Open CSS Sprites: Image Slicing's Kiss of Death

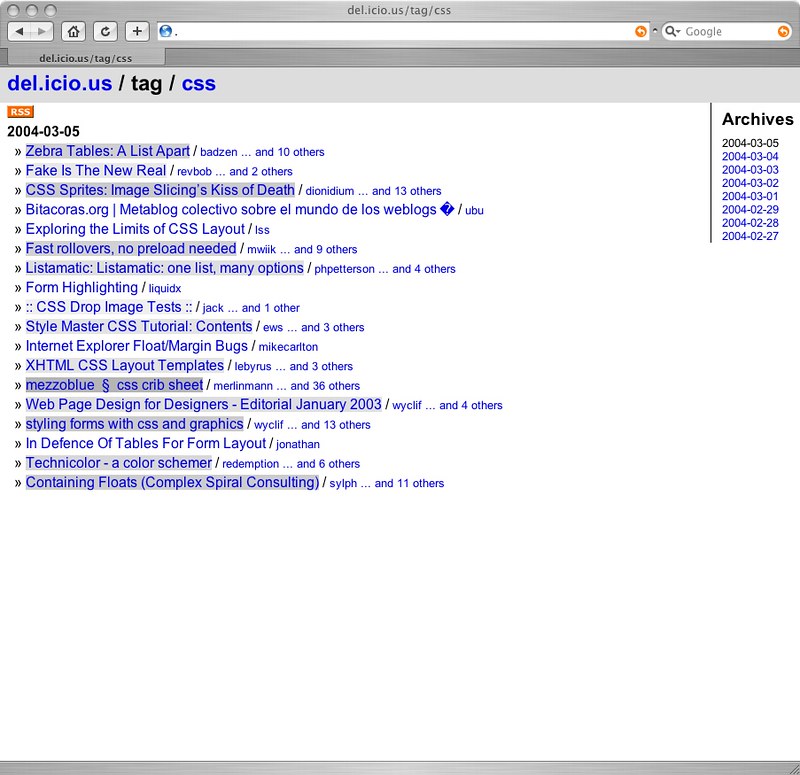pos(160,190)
